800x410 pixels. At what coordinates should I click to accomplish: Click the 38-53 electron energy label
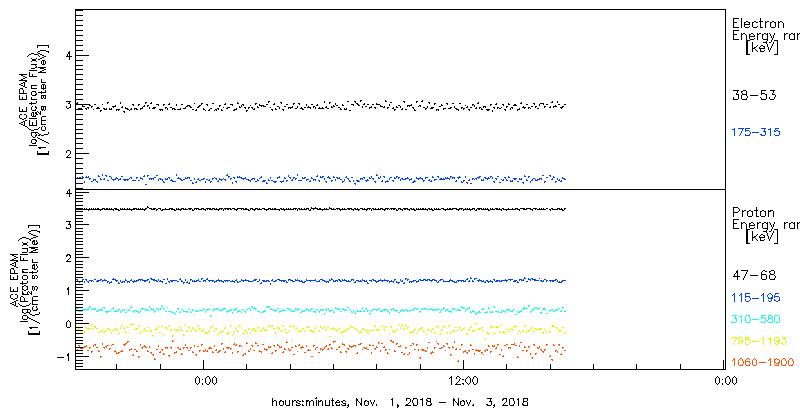pyautogui.click(x=754, y=95)
